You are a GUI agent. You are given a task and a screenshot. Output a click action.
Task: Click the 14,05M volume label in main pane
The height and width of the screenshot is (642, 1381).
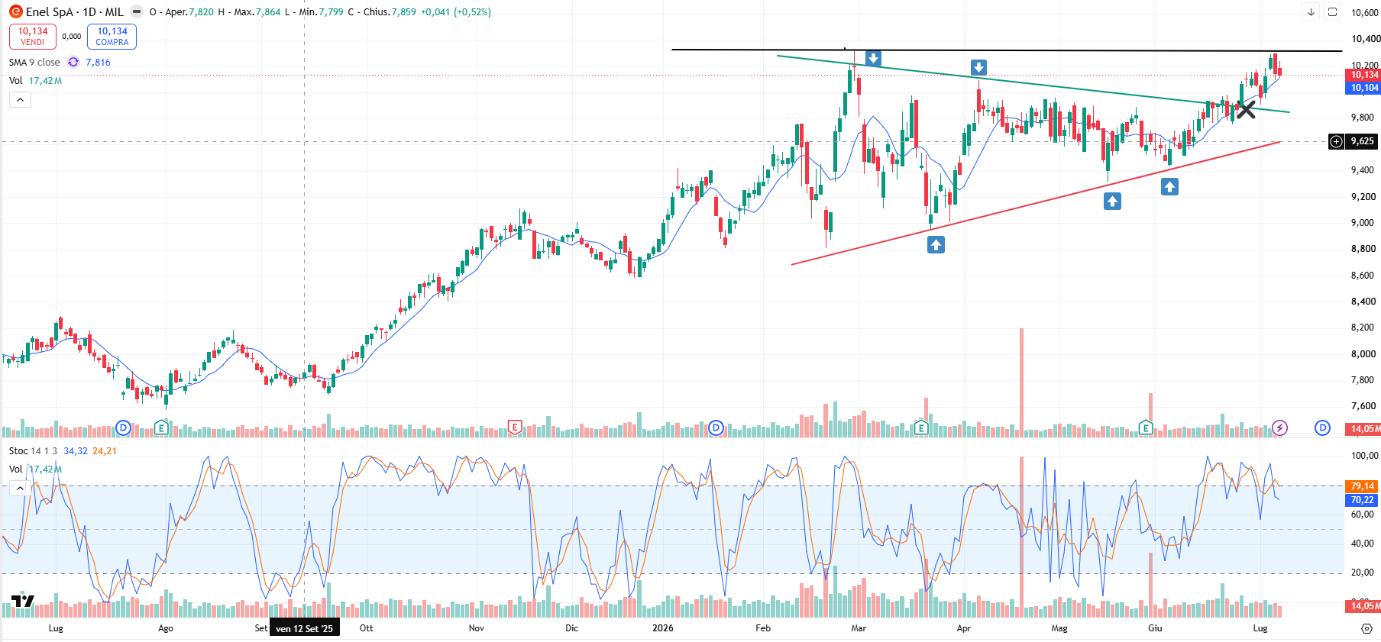click(x=1362, y=429)
